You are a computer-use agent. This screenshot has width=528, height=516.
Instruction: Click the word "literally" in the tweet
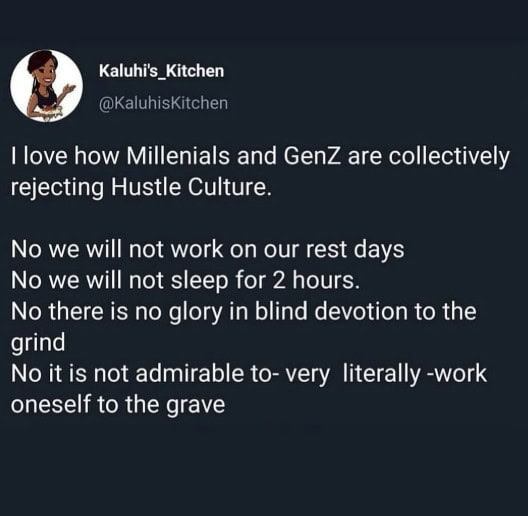click(x=382, y=375)
